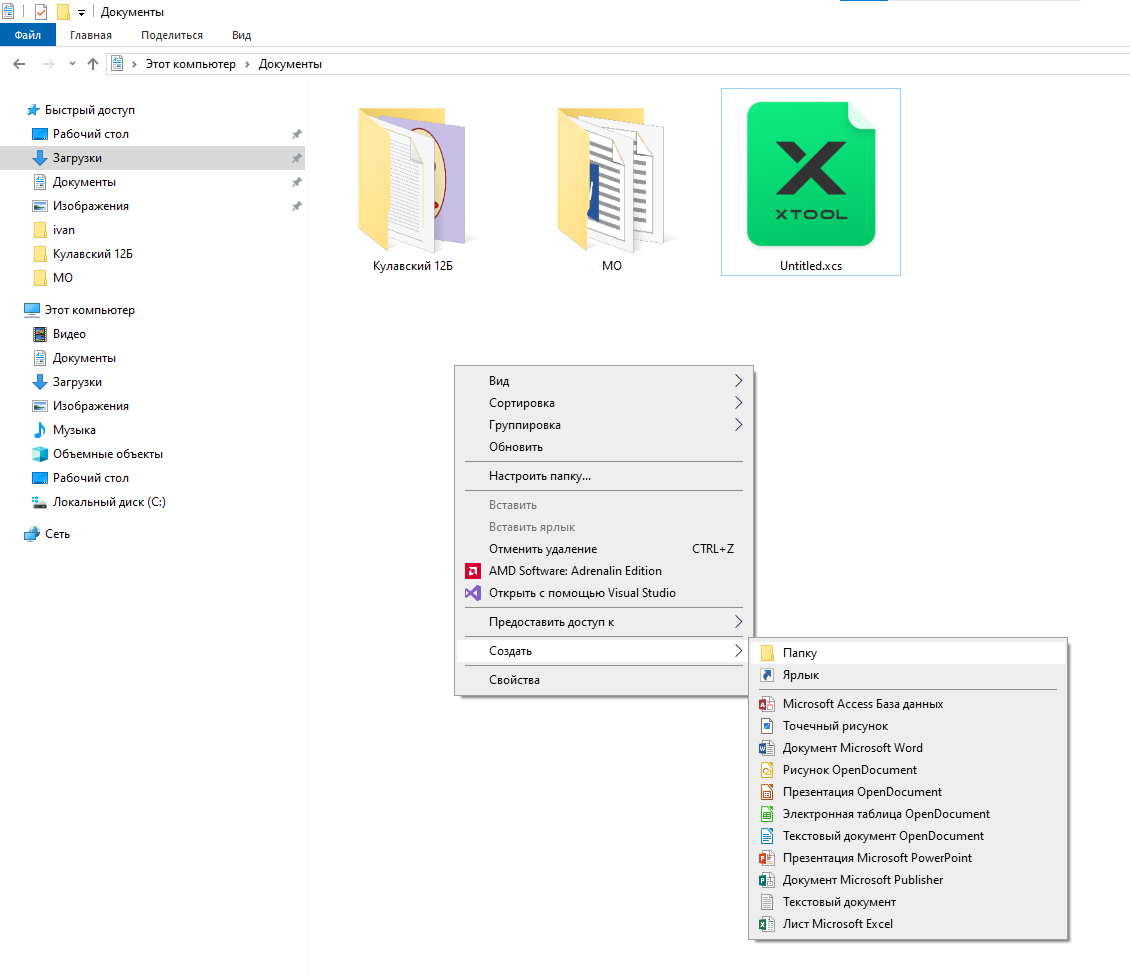1130x975 pixels.
Task: Open Свойства from context menu
Action: 604,680
